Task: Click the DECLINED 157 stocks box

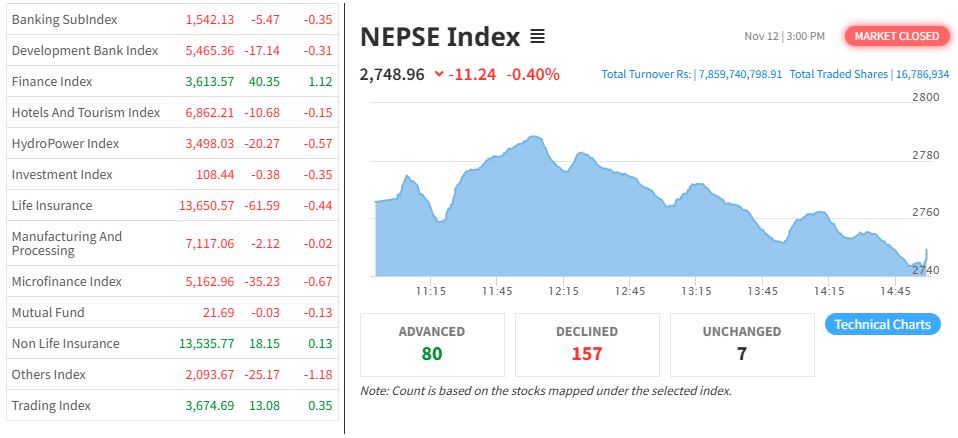Action: point(587,343)
